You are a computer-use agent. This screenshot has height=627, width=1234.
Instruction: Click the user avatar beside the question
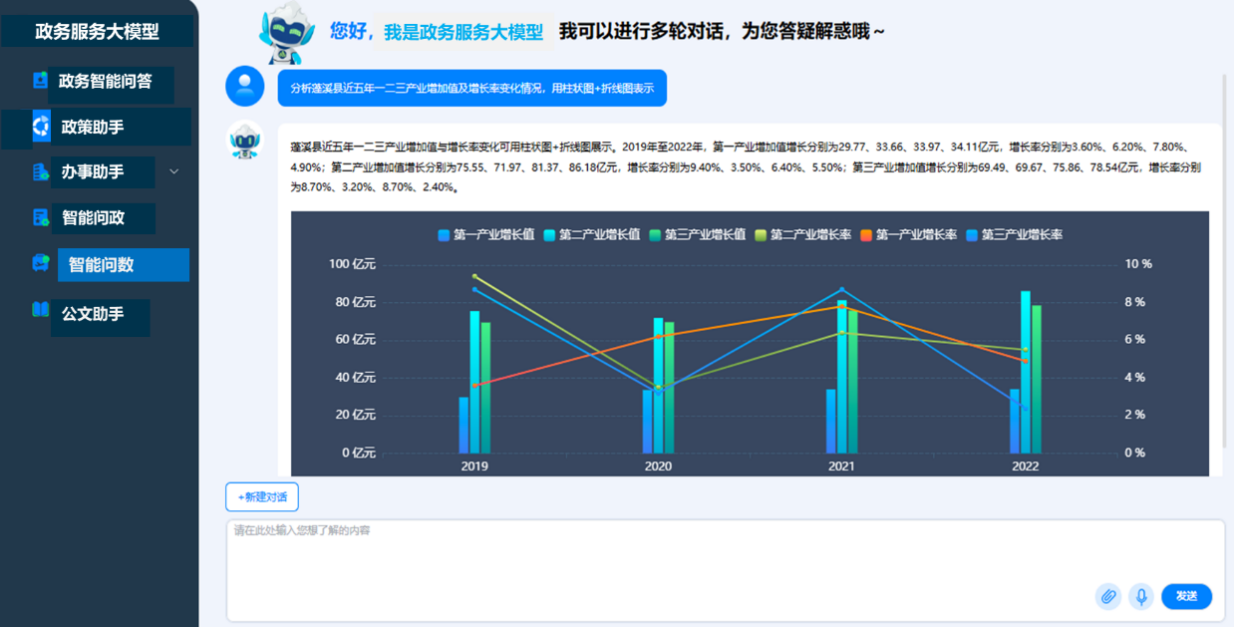coord(245,88)
